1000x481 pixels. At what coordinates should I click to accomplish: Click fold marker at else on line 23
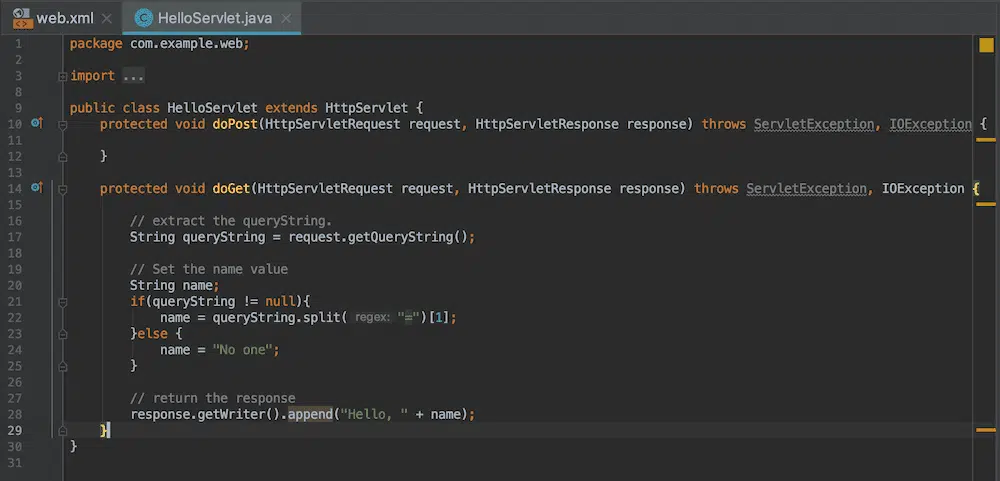[x=62, y=332]
